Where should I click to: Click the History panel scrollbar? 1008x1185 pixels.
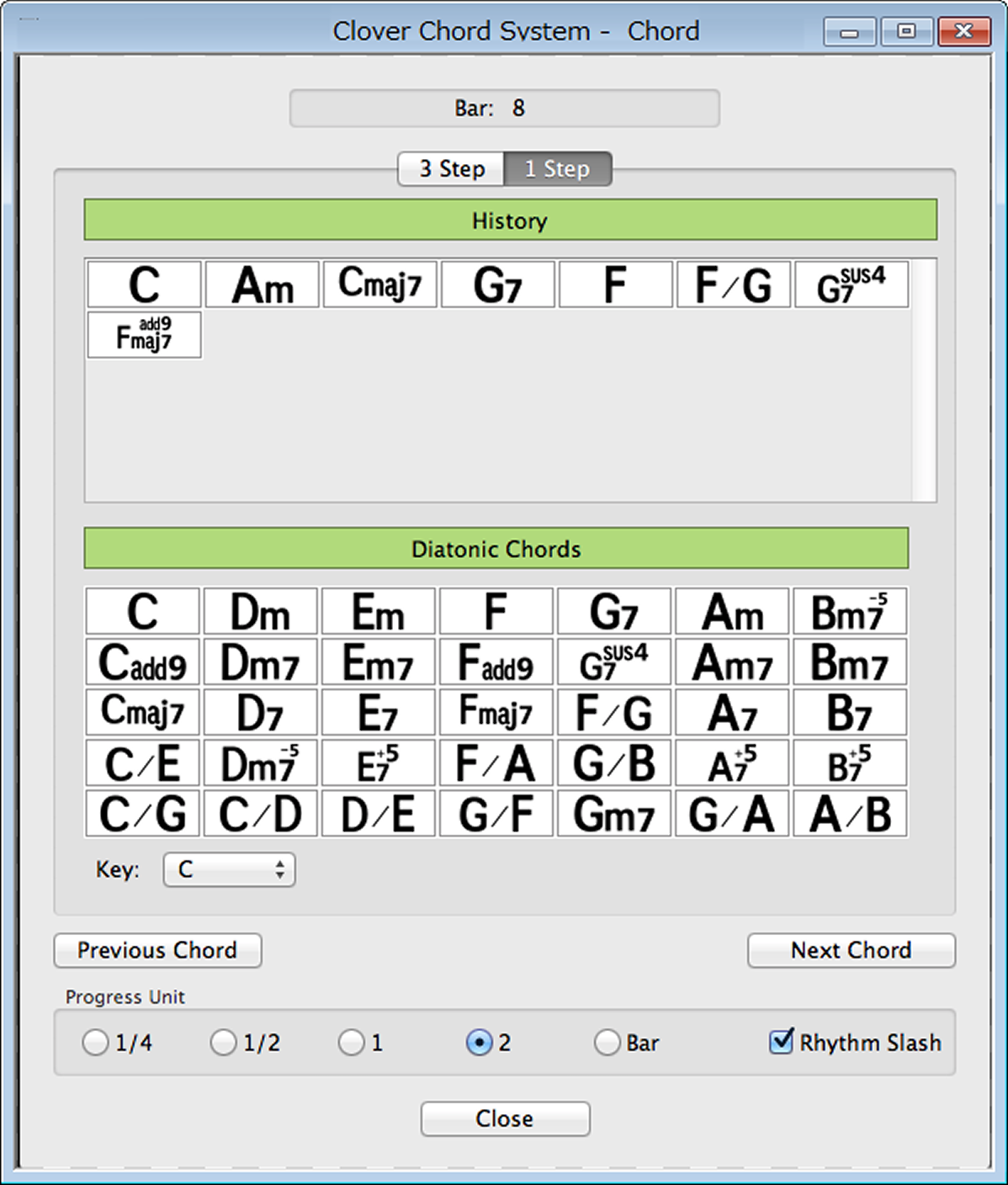[924, 380]
